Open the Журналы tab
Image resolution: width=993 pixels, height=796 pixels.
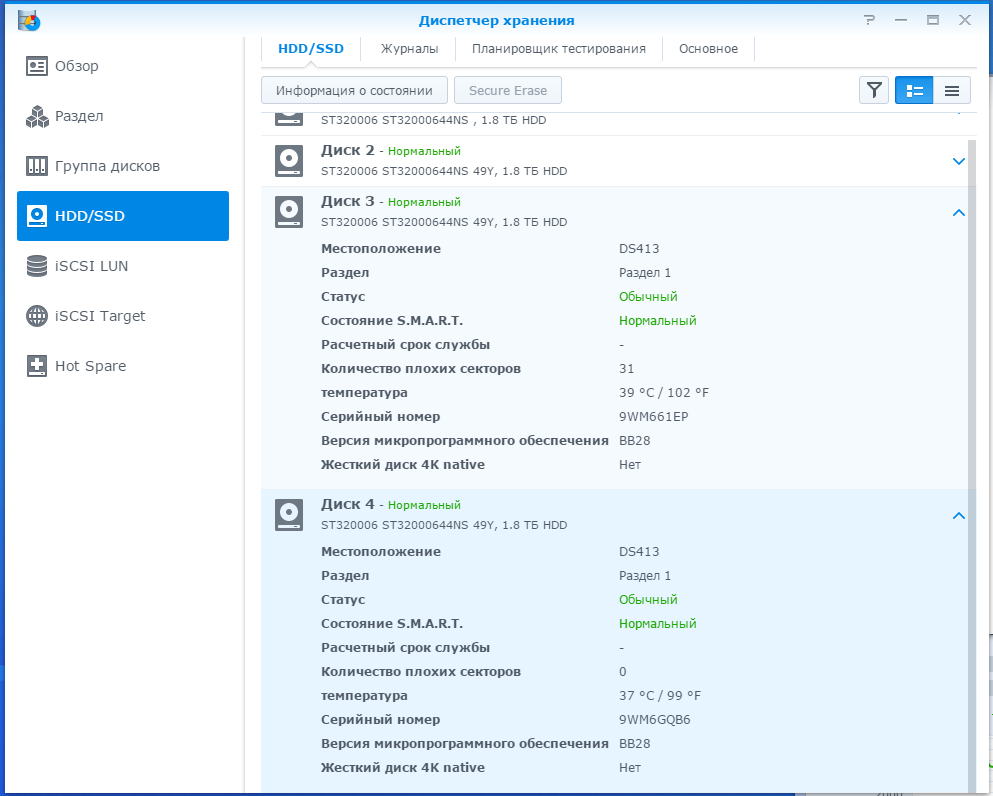coord(409,49)
